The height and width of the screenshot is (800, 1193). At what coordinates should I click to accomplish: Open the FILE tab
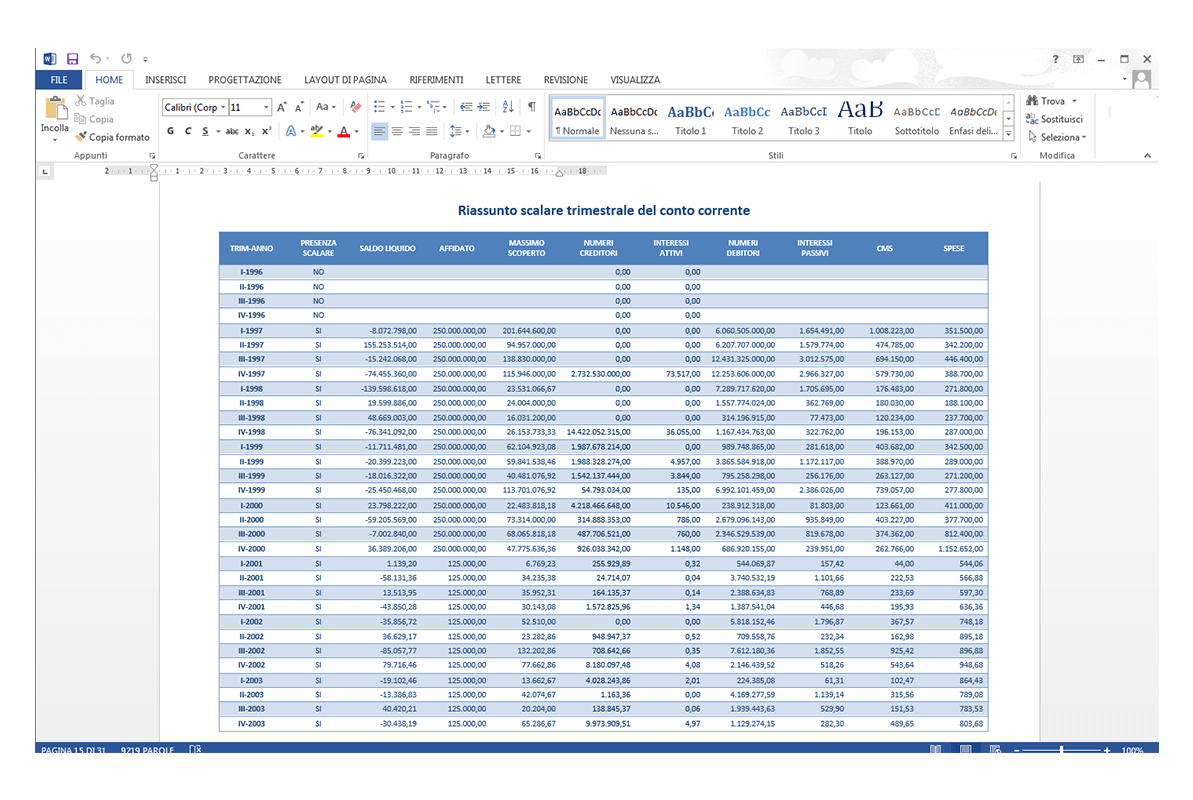point(59,80)
